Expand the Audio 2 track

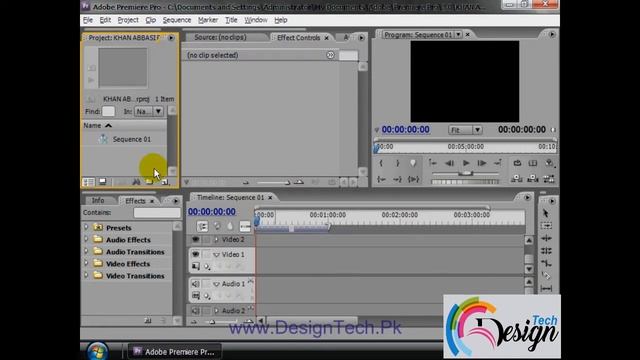tap(216, 311)
